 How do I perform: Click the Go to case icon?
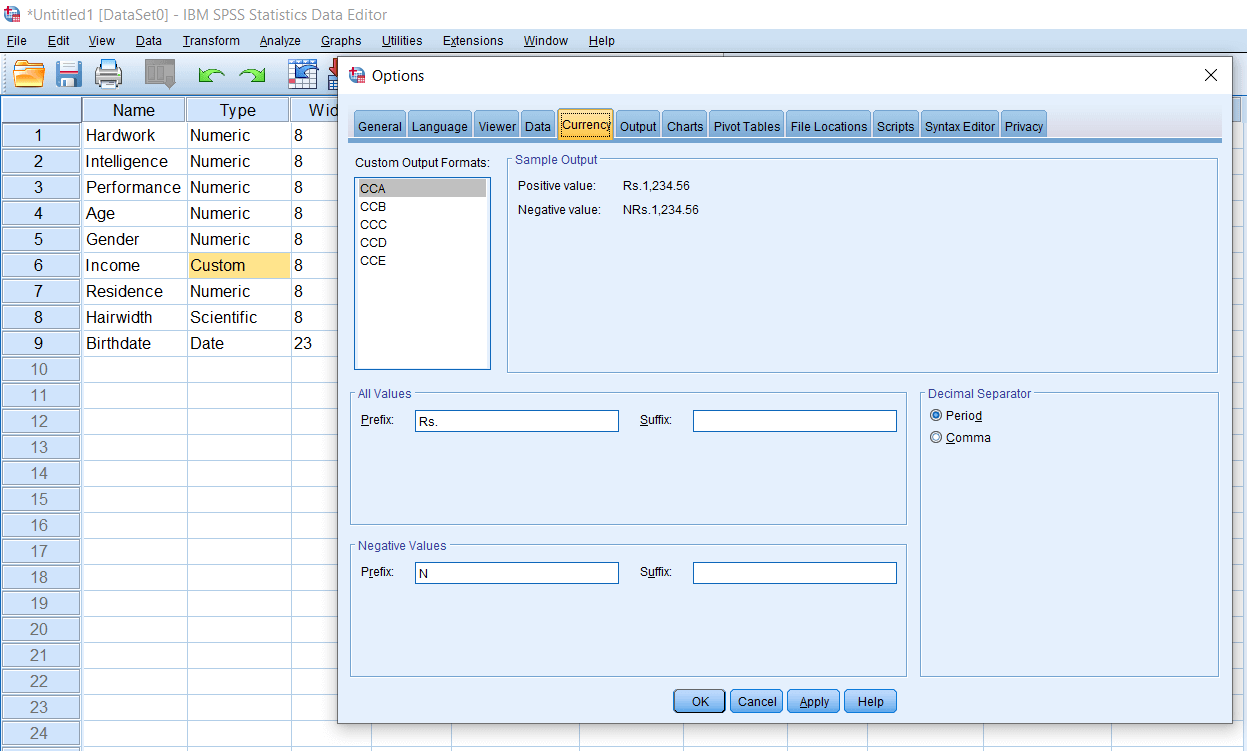[x=302, y=75]
